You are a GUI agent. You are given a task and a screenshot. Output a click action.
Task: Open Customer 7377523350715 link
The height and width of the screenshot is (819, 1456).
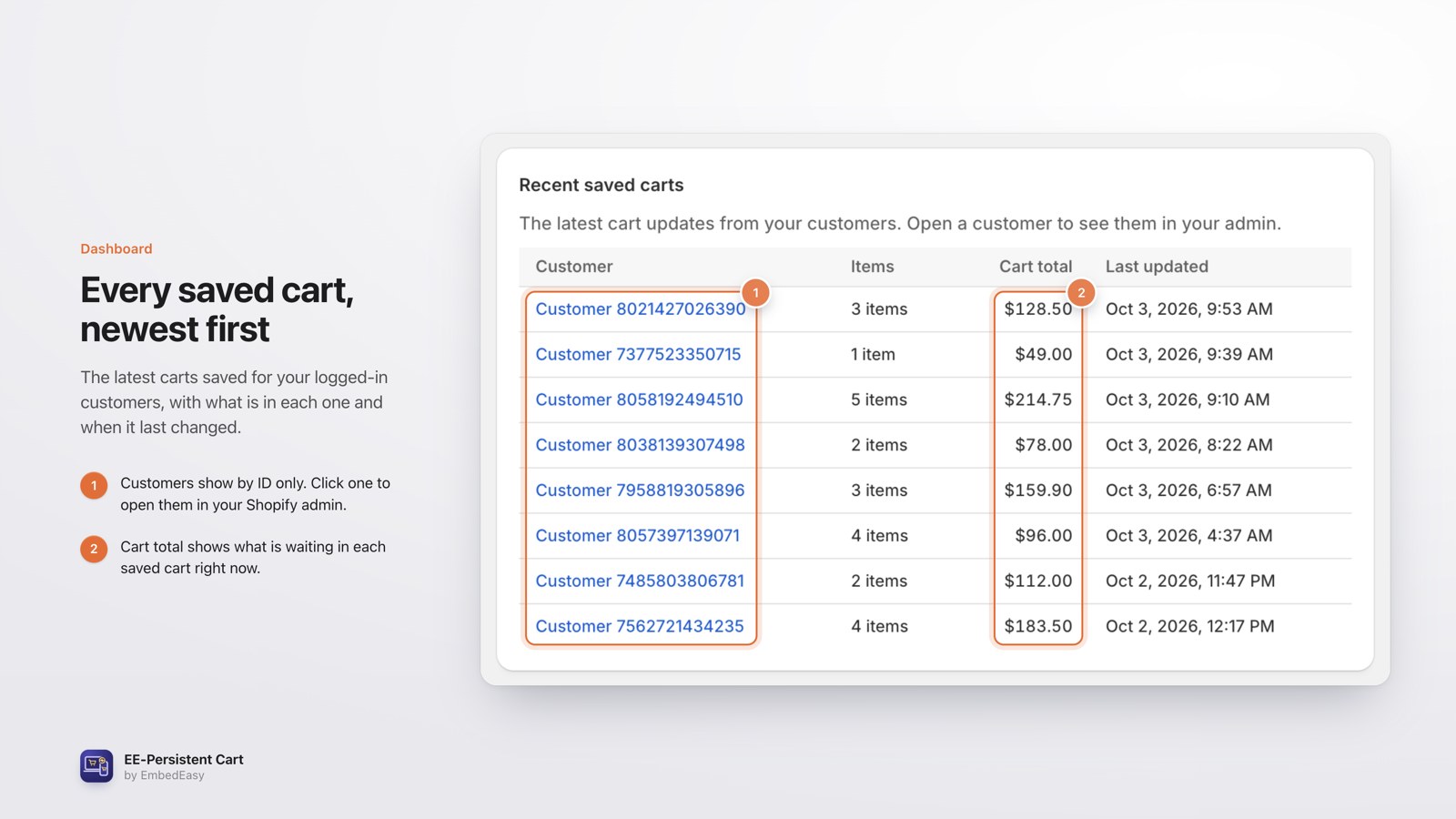(638, 355)
